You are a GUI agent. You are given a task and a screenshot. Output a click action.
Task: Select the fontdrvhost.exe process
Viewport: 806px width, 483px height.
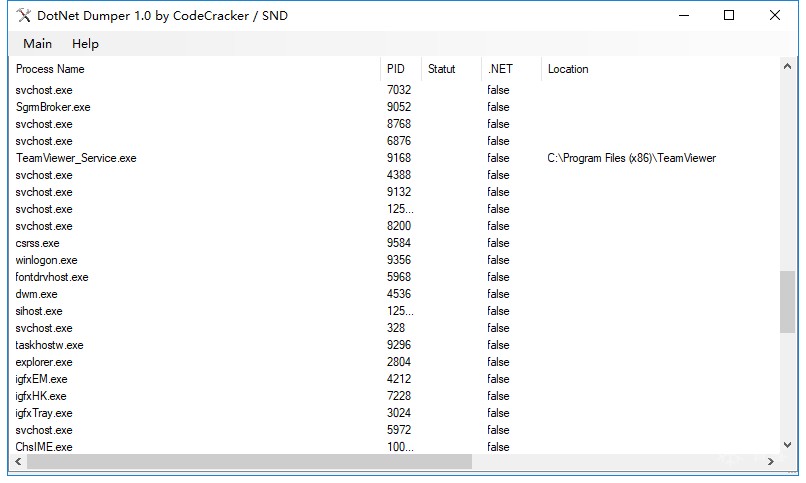click(x=52, y=277)
